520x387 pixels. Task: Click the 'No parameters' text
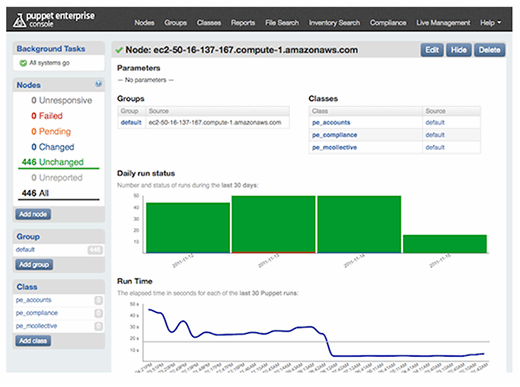(146, 80)
